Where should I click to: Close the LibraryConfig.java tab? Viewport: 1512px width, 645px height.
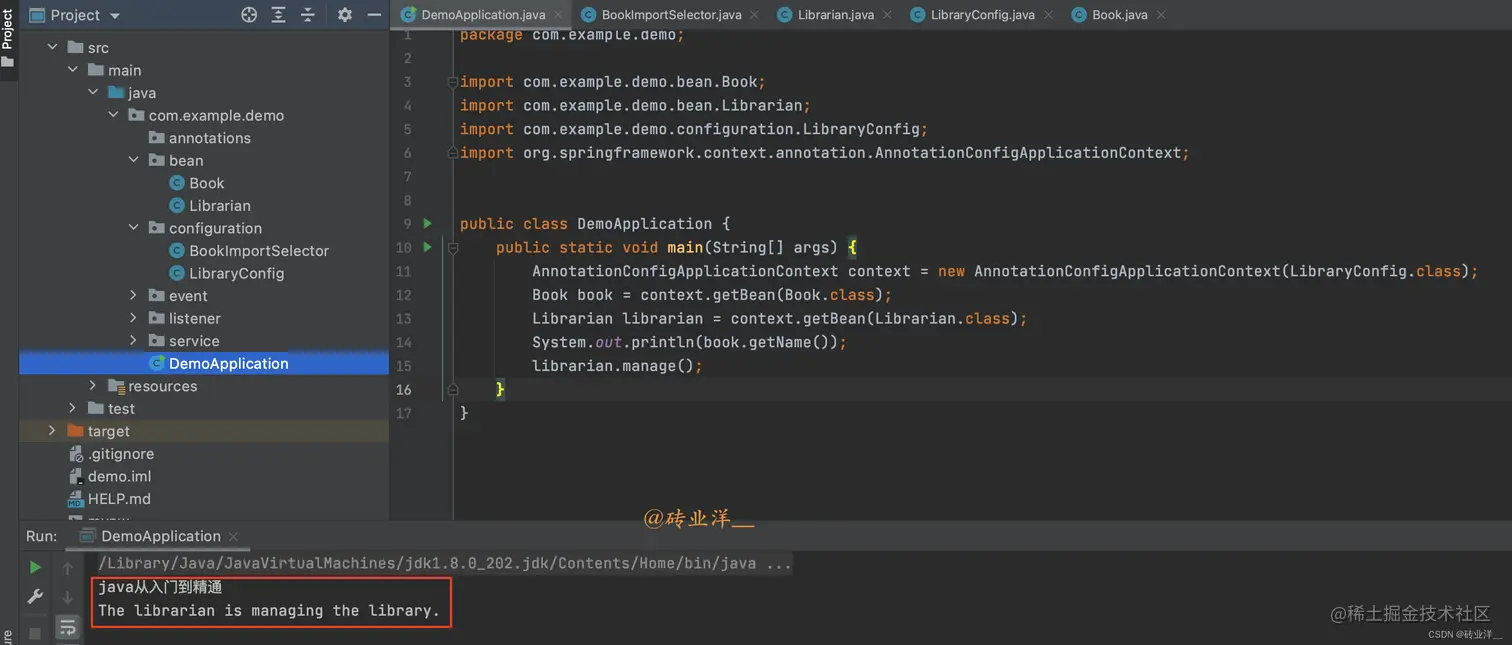pos(1048,15)
